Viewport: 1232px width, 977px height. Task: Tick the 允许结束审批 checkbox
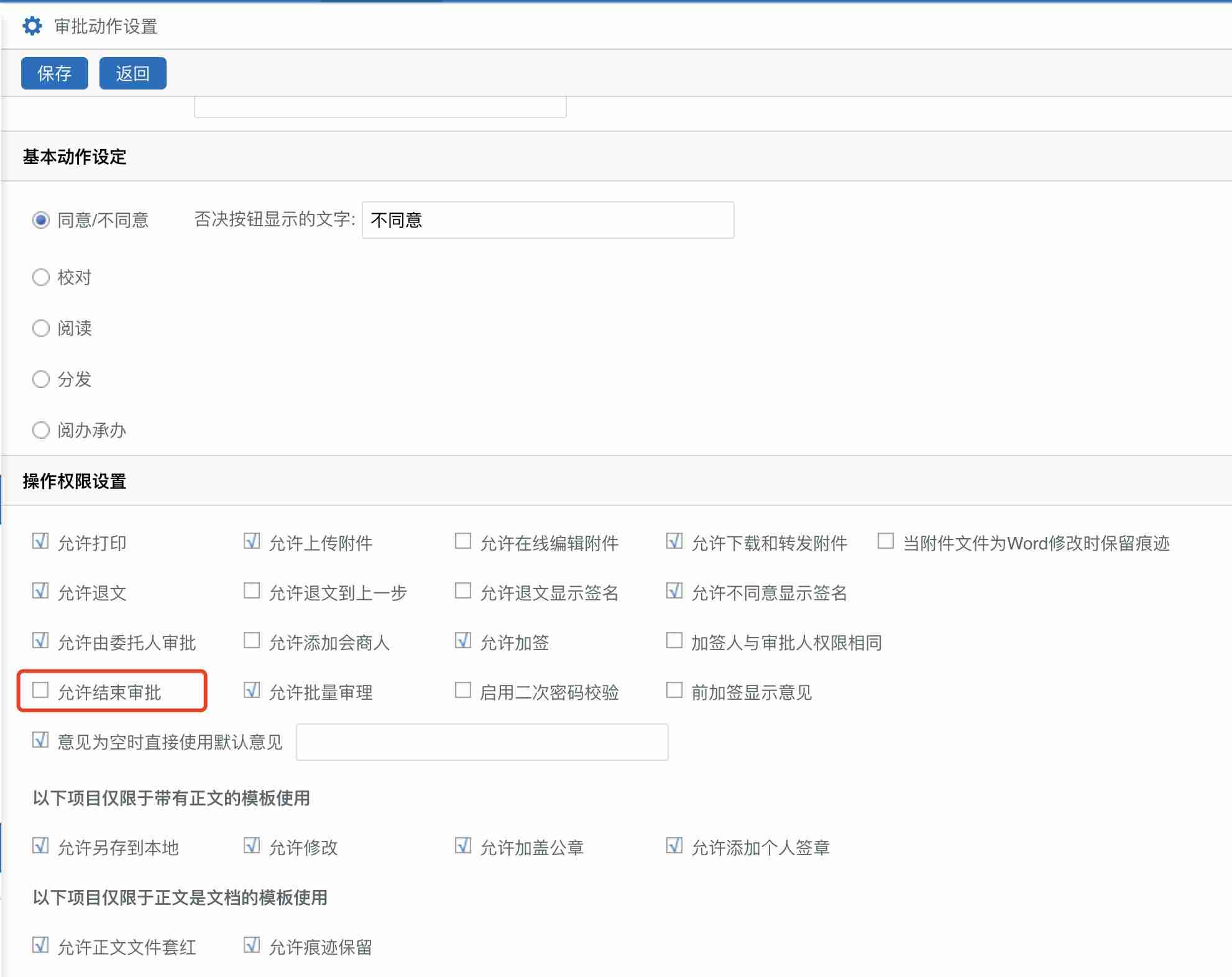tap(40, 690)
